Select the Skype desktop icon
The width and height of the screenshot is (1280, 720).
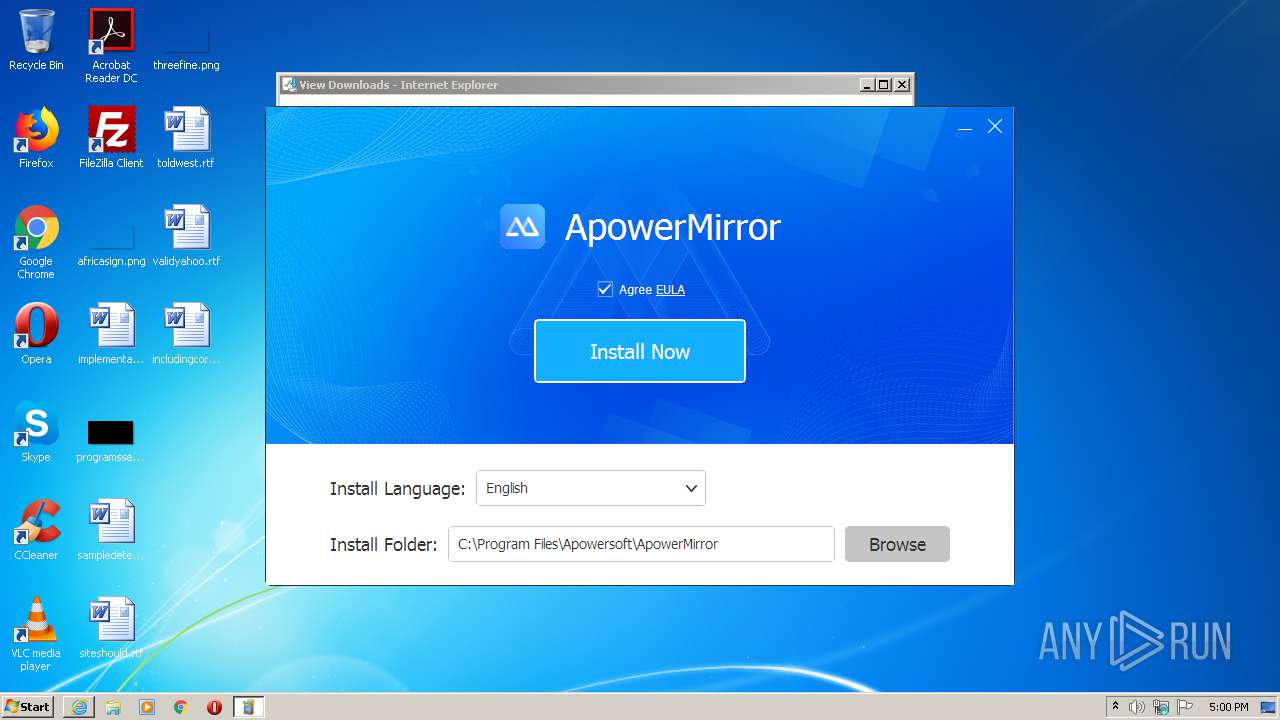(36, 432)
